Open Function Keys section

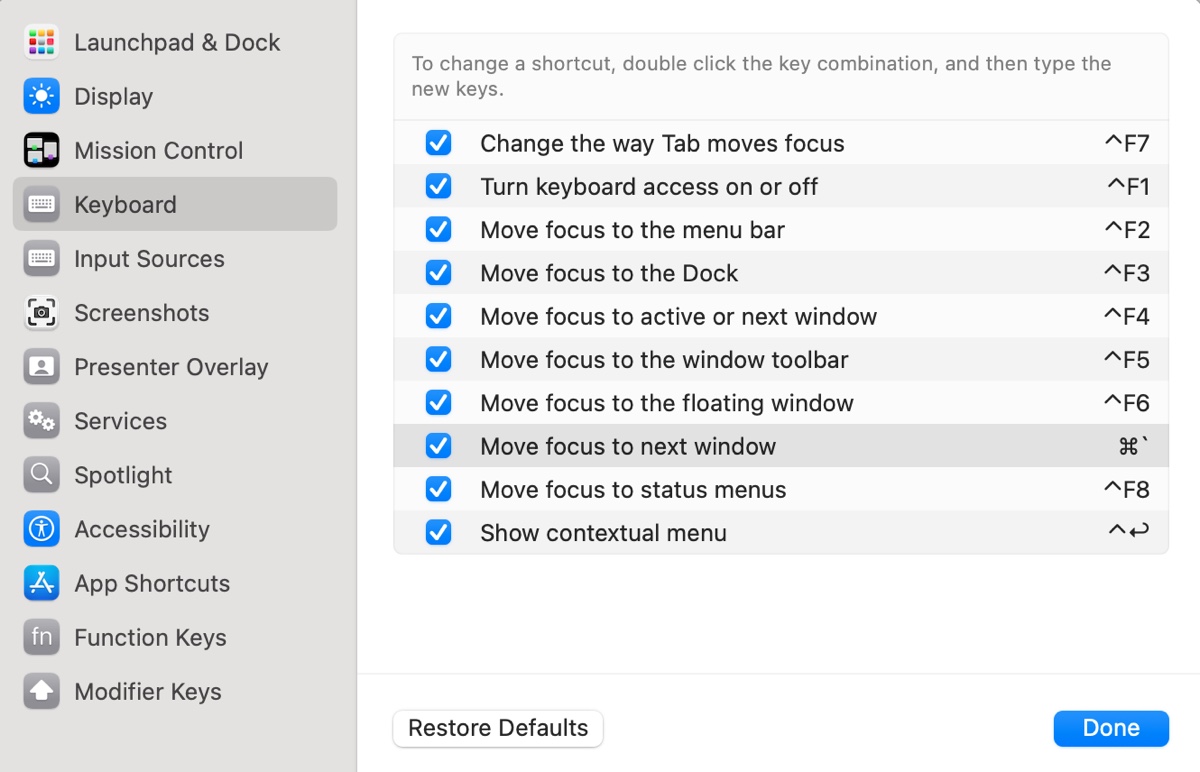tap(150, 637)
